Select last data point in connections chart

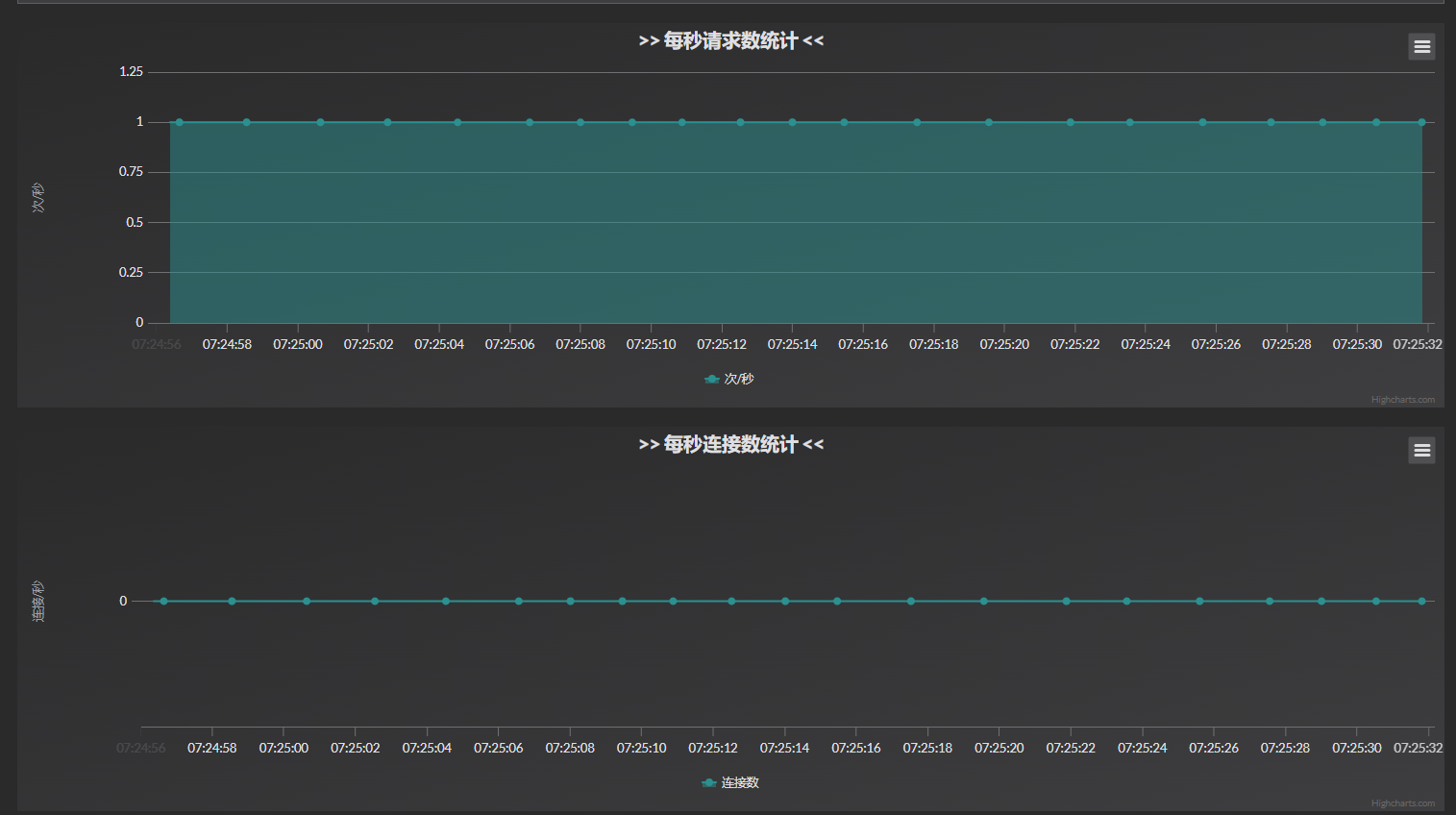pyautogui.click(x=1421, y=601)
